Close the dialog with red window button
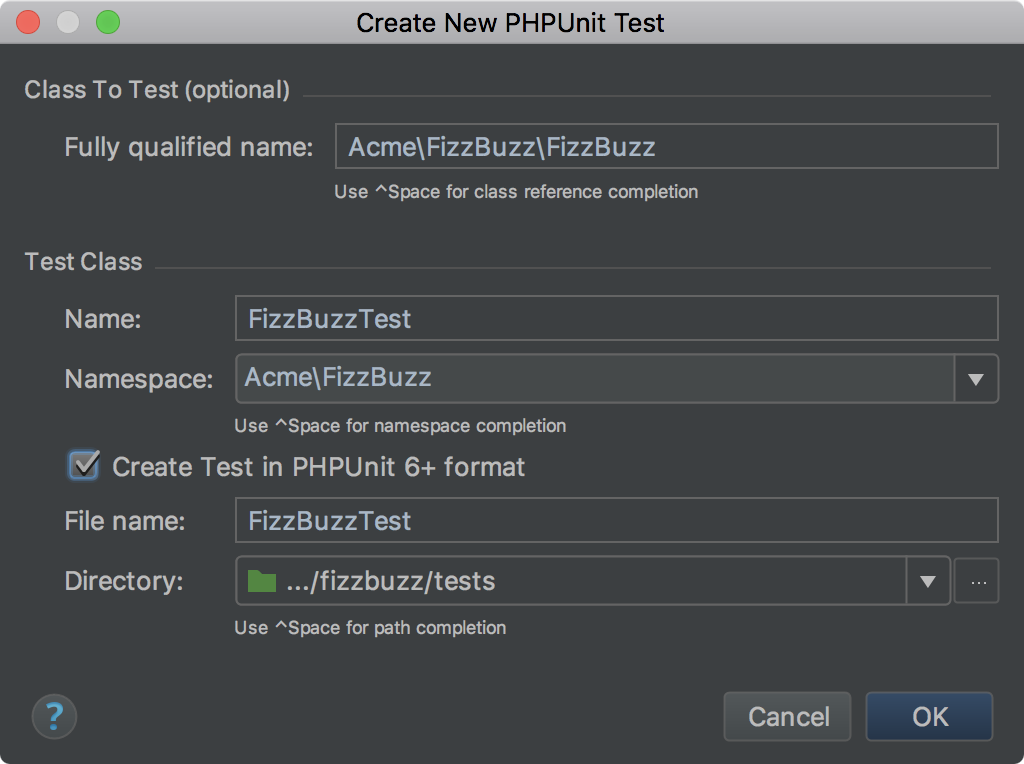Viewport: 1024px width, 764px height. point(28,22)
